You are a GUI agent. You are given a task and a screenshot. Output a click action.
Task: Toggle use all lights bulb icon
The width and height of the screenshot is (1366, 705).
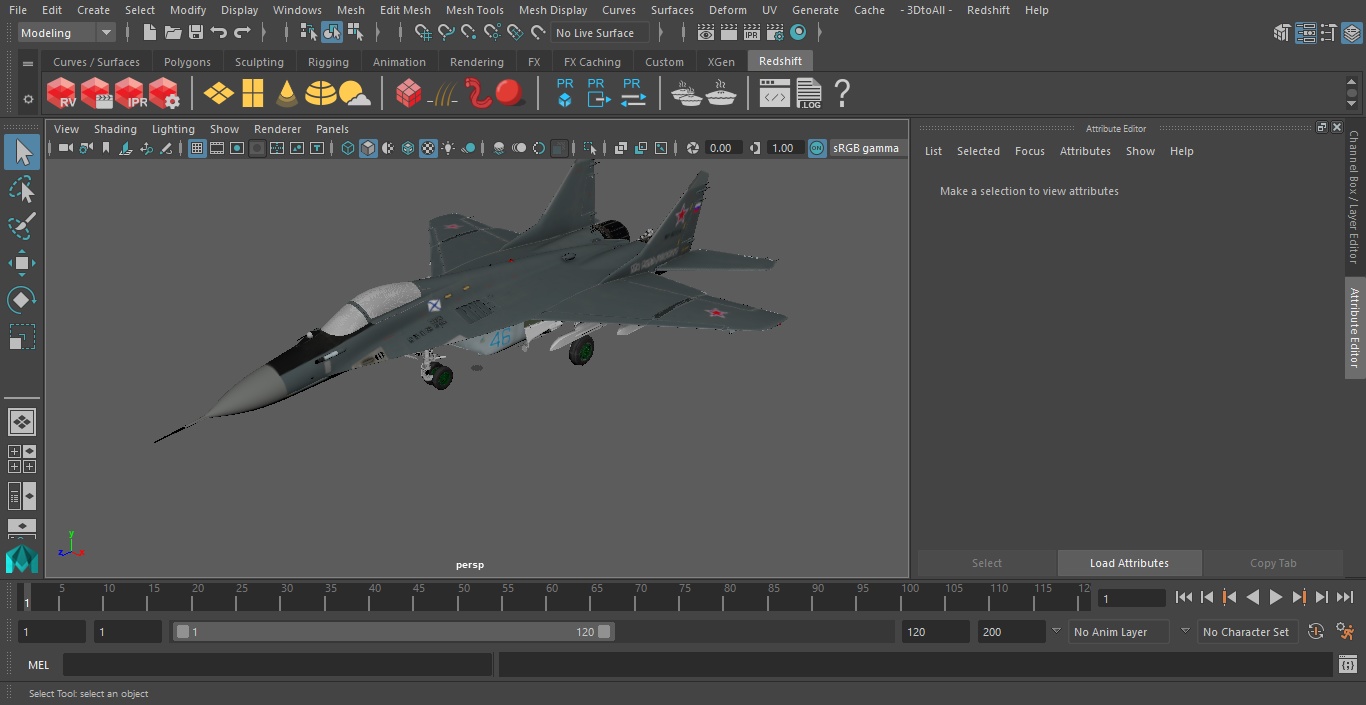pos(448,148)
